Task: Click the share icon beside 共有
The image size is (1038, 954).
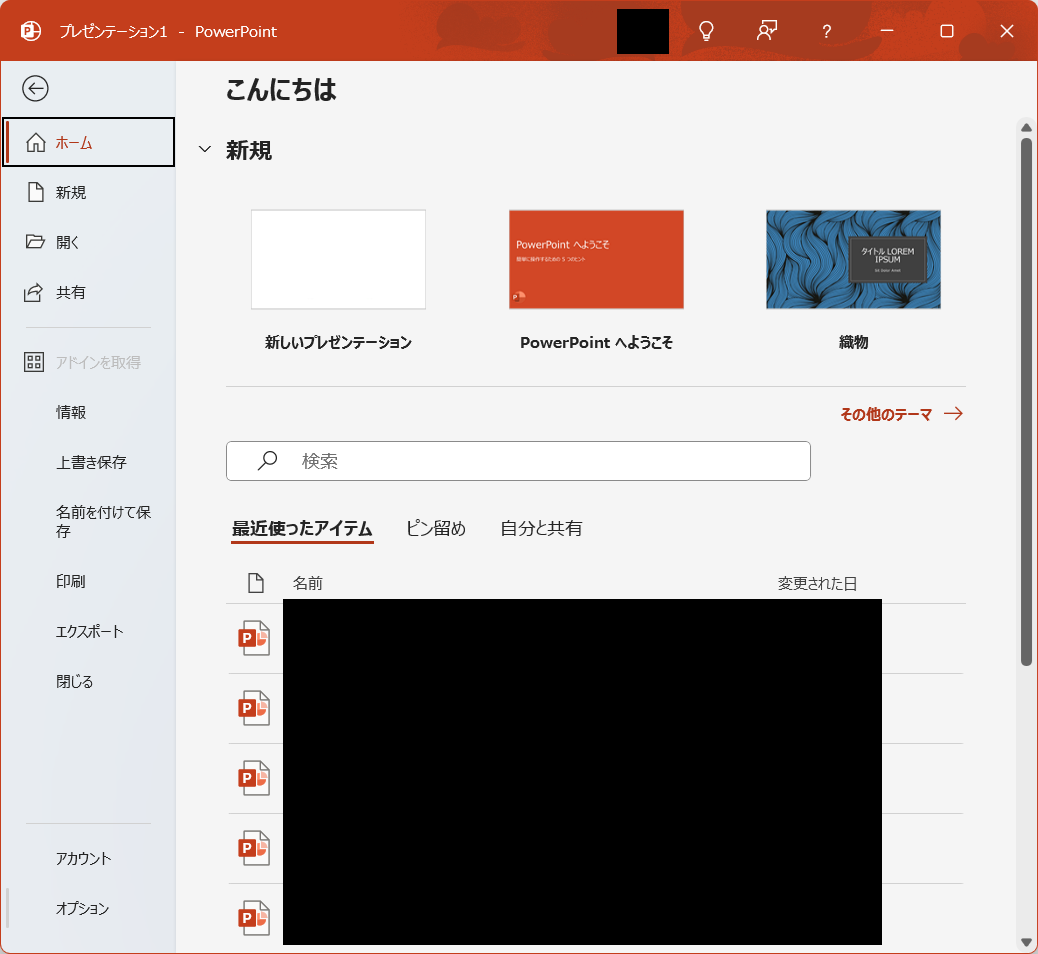Action: [x=34, y=292]
